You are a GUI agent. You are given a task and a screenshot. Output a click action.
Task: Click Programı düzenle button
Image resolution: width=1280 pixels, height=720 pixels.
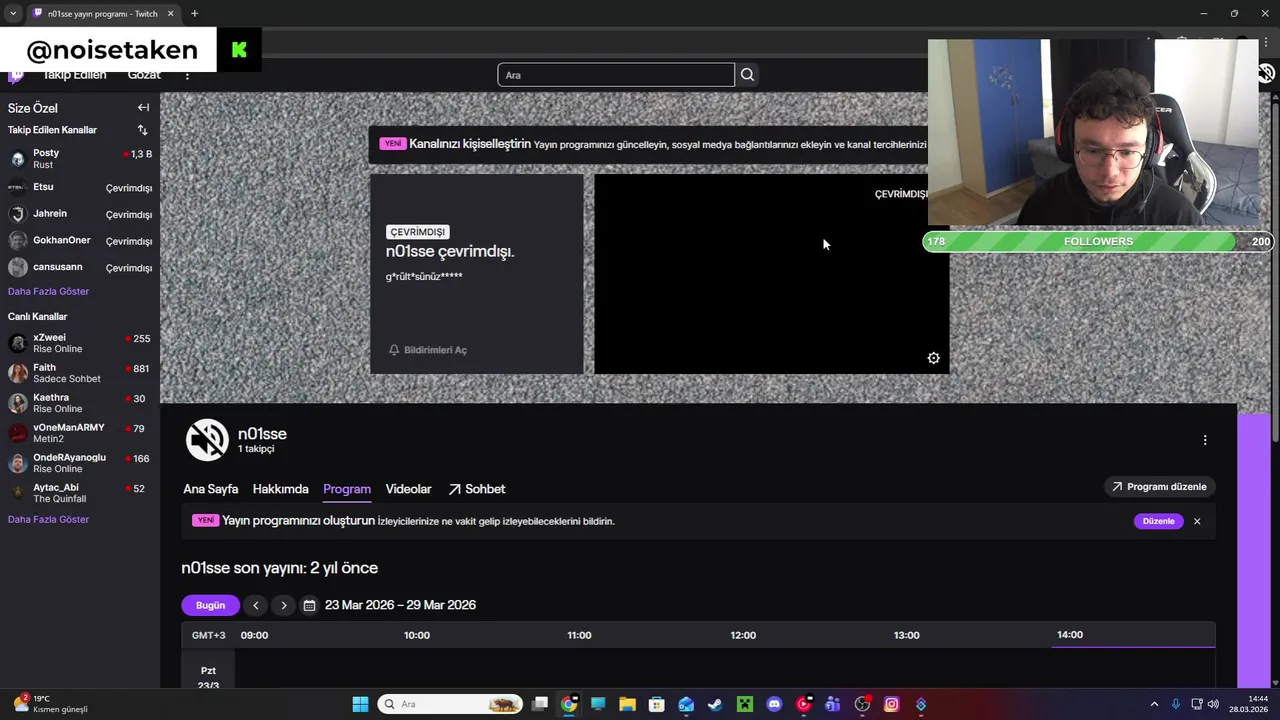(x=1159, y=487)
